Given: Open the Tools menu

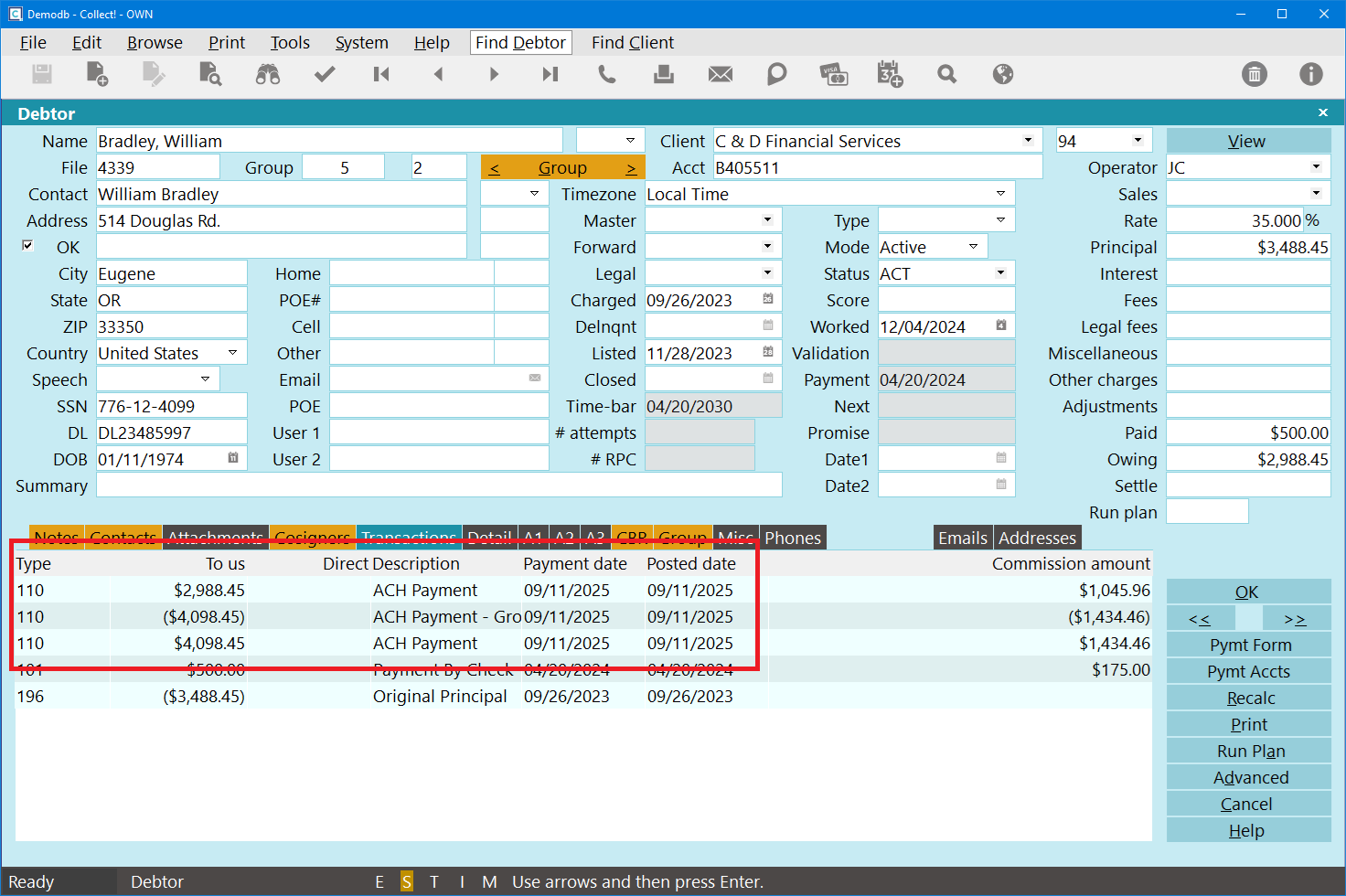Looking at the screenshot, I should 290,43.
